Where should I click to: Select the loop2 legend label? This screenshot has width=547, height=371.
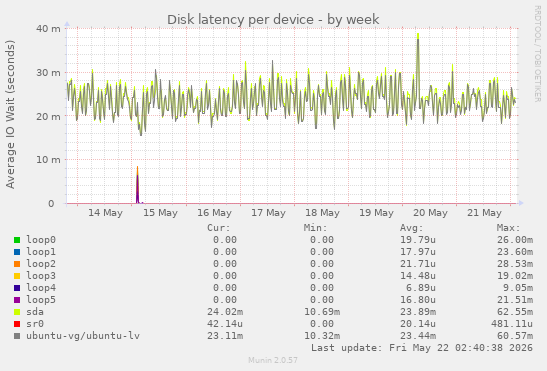tap(41, 264)
